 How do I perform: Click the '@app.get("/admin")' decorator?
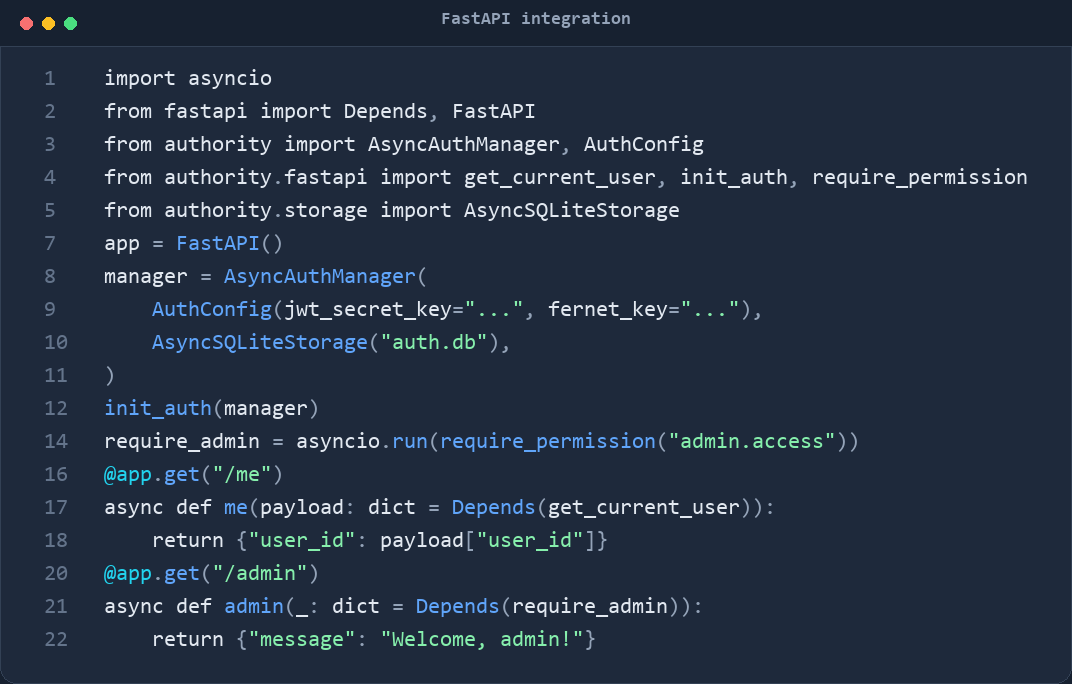[x=211, y=573]
